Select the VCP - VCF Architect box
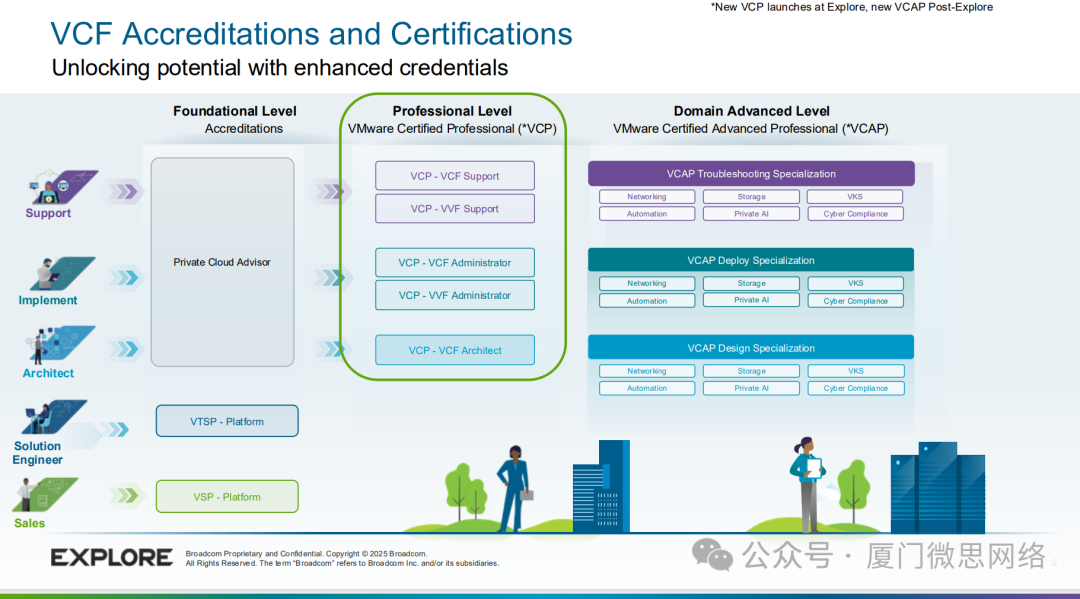The width and height of the screenshot is (1080, 599). [455, 350]
